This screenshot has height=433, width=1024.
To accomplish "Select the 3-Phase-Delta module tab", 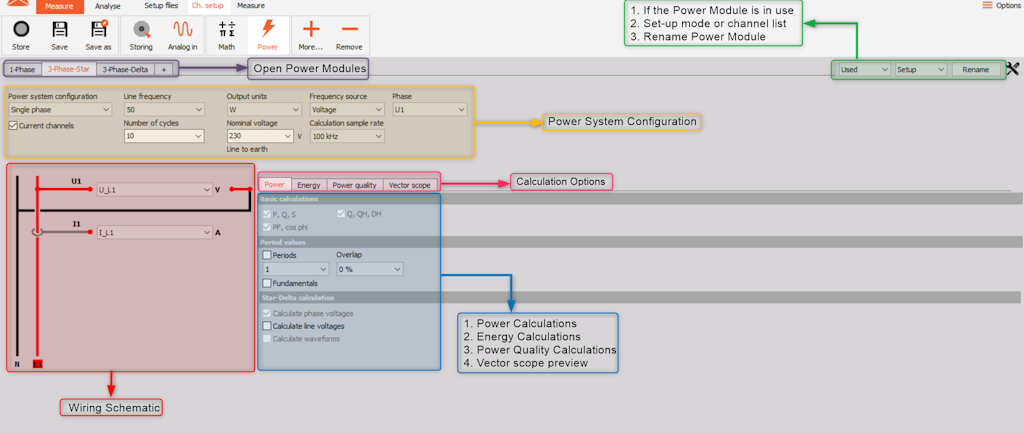I will [125, 69].
